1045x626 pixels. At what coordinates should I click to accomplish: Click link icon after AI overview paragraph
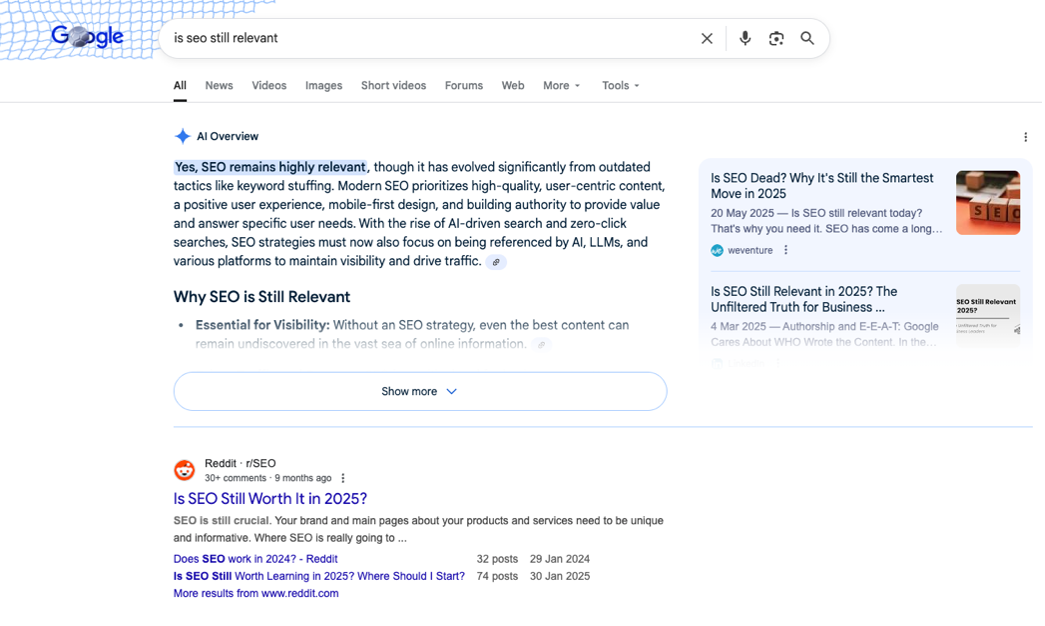coord(496,262)
